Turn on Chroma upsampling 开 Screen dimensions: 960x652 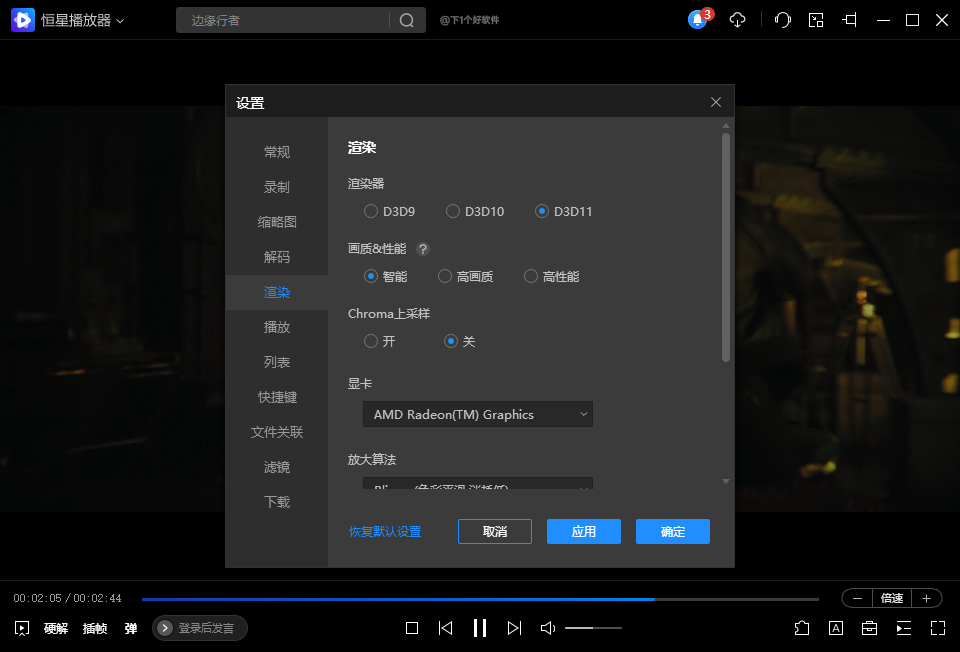tap(371, 341)
